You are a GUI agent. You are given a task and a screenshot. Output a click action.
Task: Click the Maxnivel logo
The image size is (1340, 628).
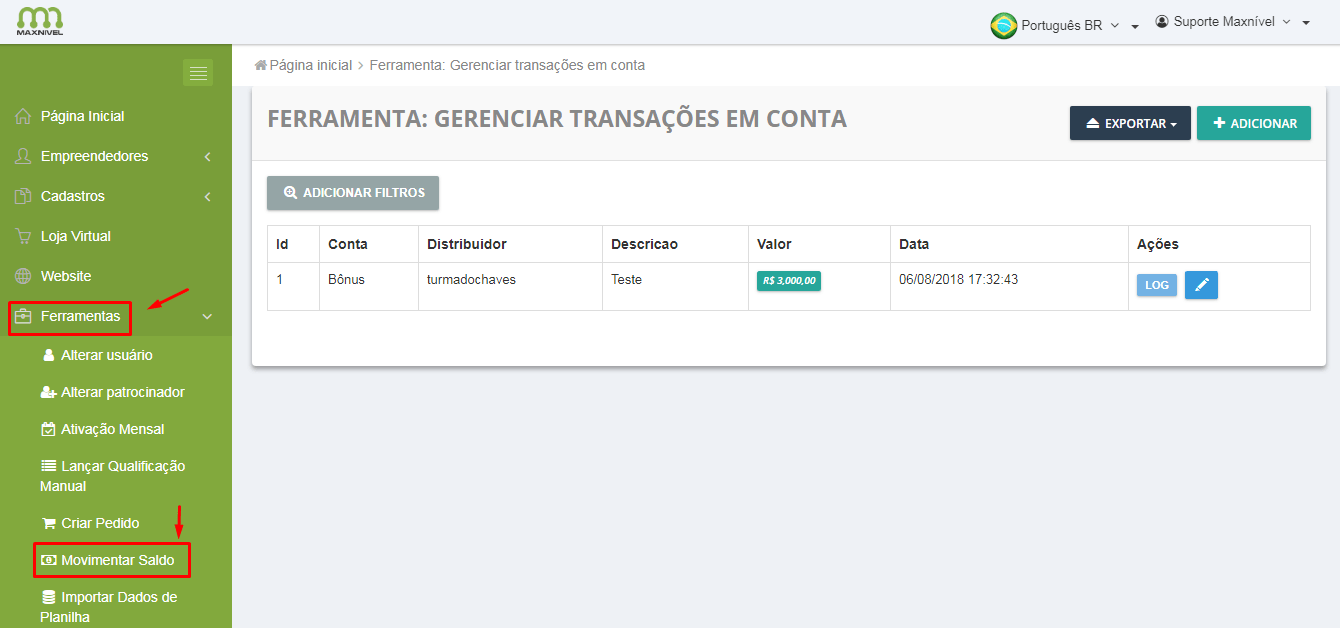(40, 21)
